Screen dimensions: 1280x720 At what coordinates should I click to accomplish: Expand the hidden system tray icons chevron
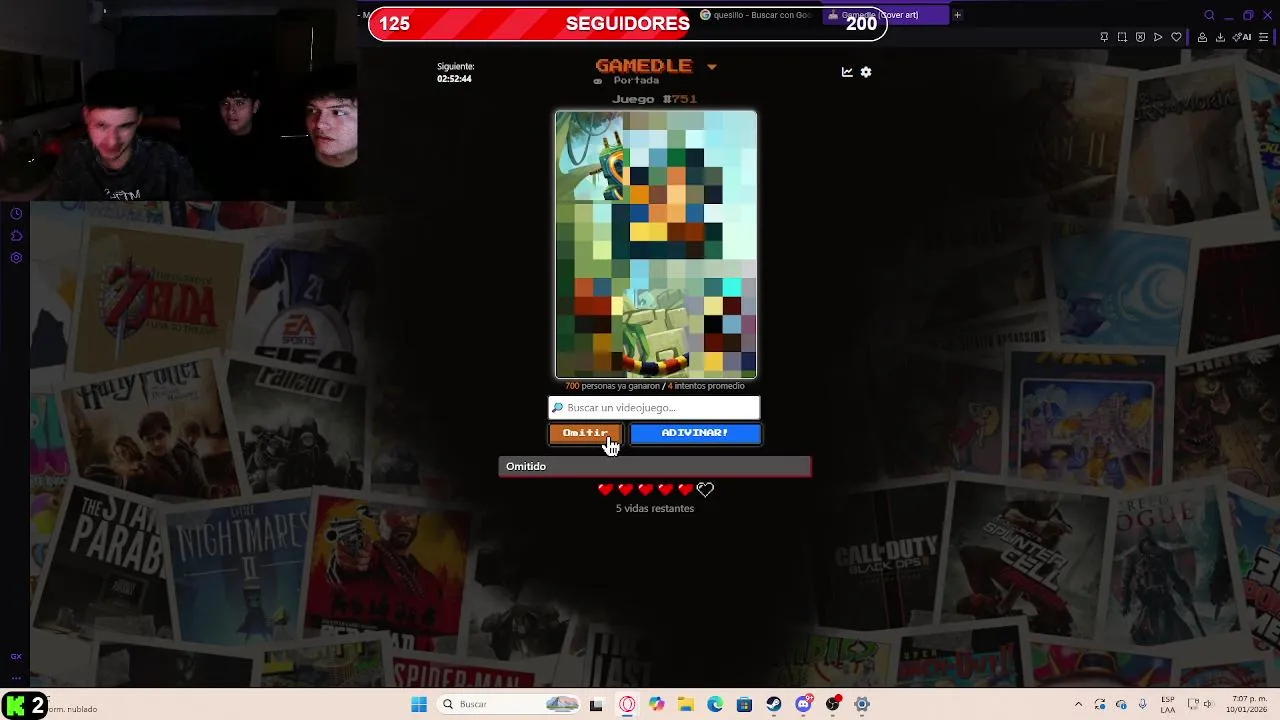(1078, 704)
